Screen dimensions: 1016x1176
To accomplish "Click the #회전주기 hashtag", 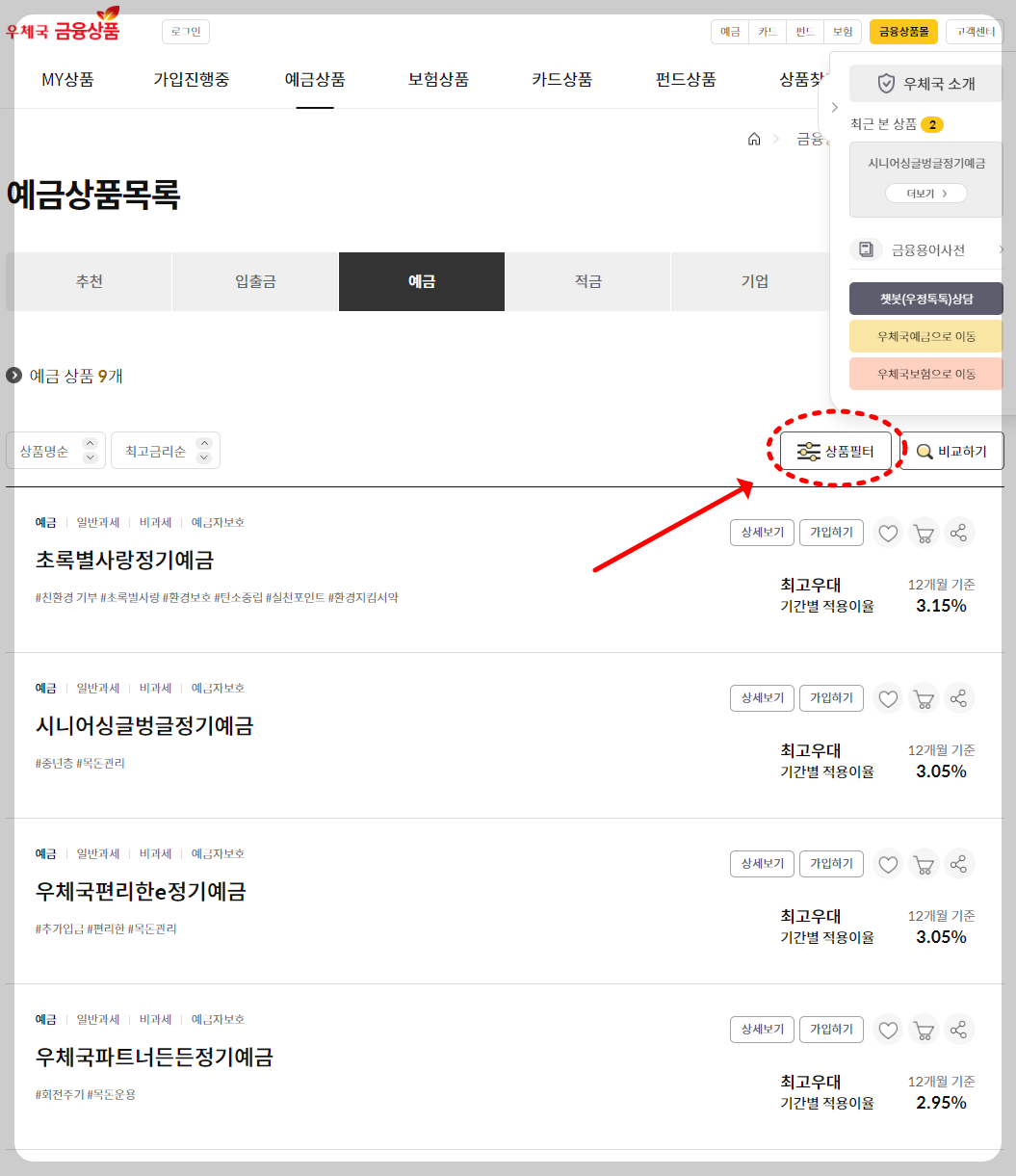I will point(59,1094).
